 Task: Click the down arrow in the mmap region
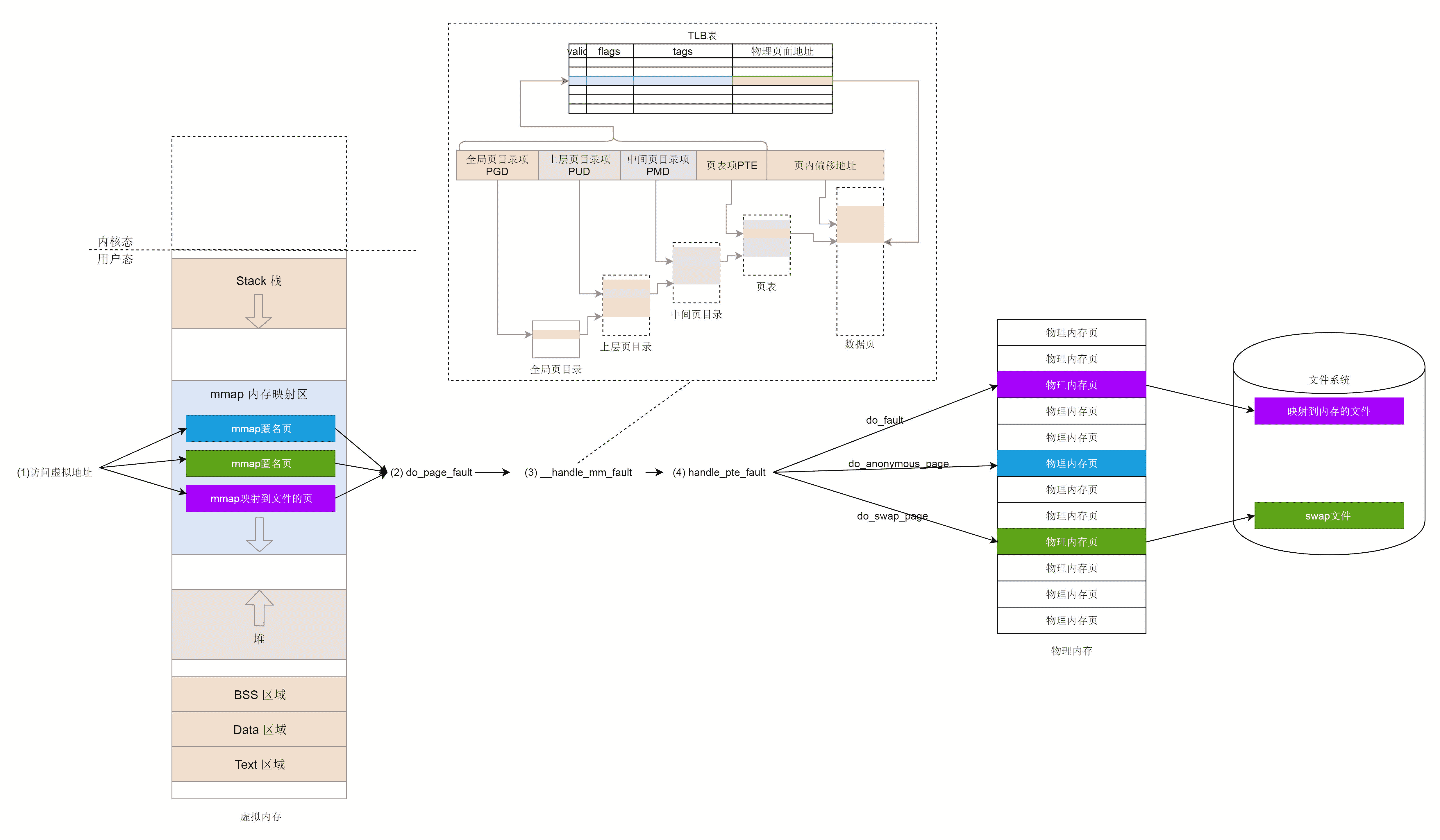tap(259, 534)
